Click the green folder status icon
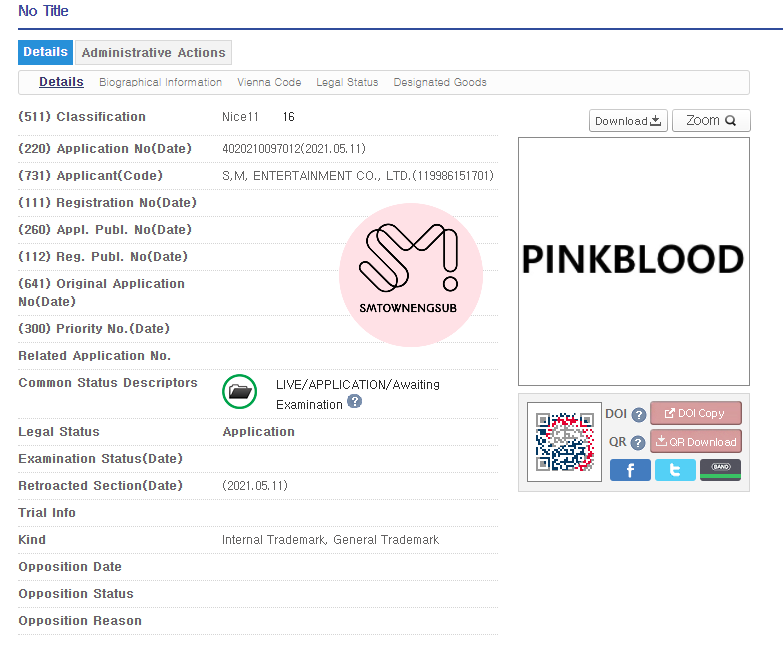 pyautogui.click(x=240, y=392)
